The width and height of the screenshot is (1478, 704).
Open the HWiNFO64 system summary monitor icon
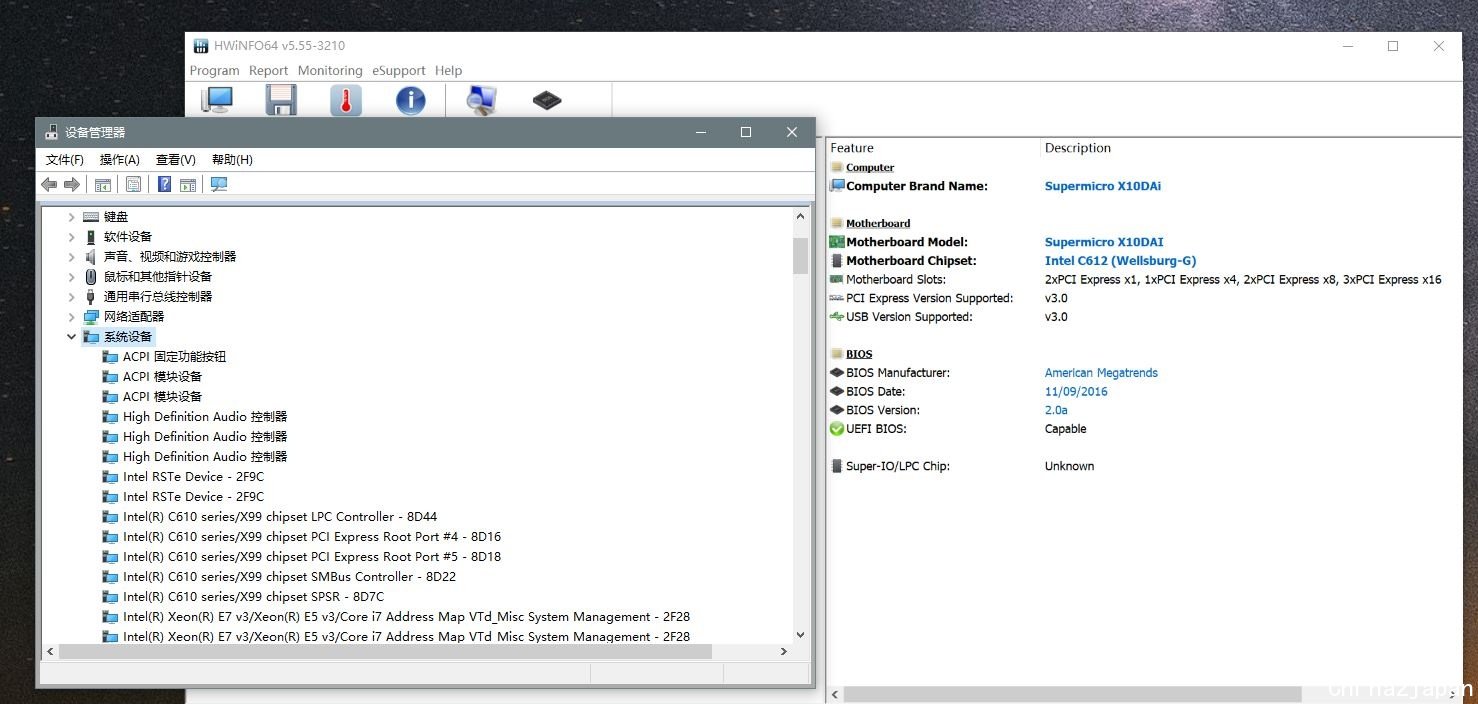217,100
